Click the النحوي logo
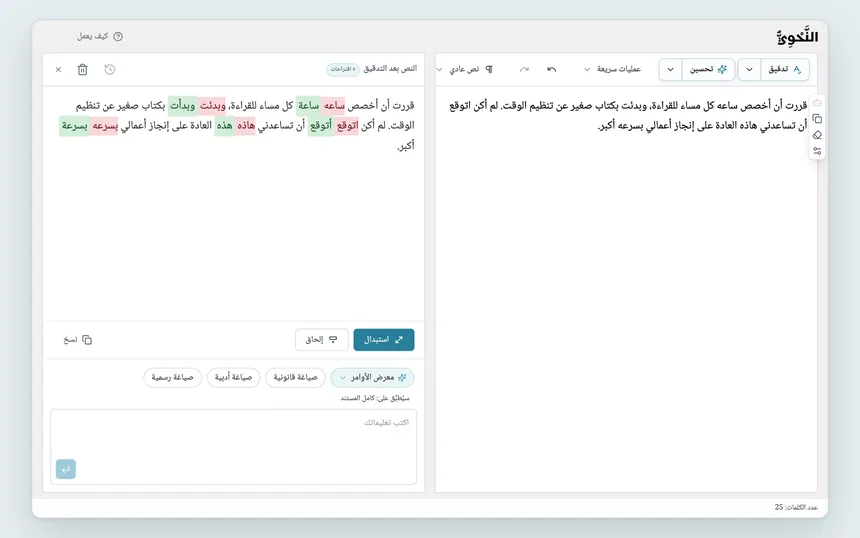Image resolution: width=860 pixels, height=538 pixels. click(x=797, y=37)
